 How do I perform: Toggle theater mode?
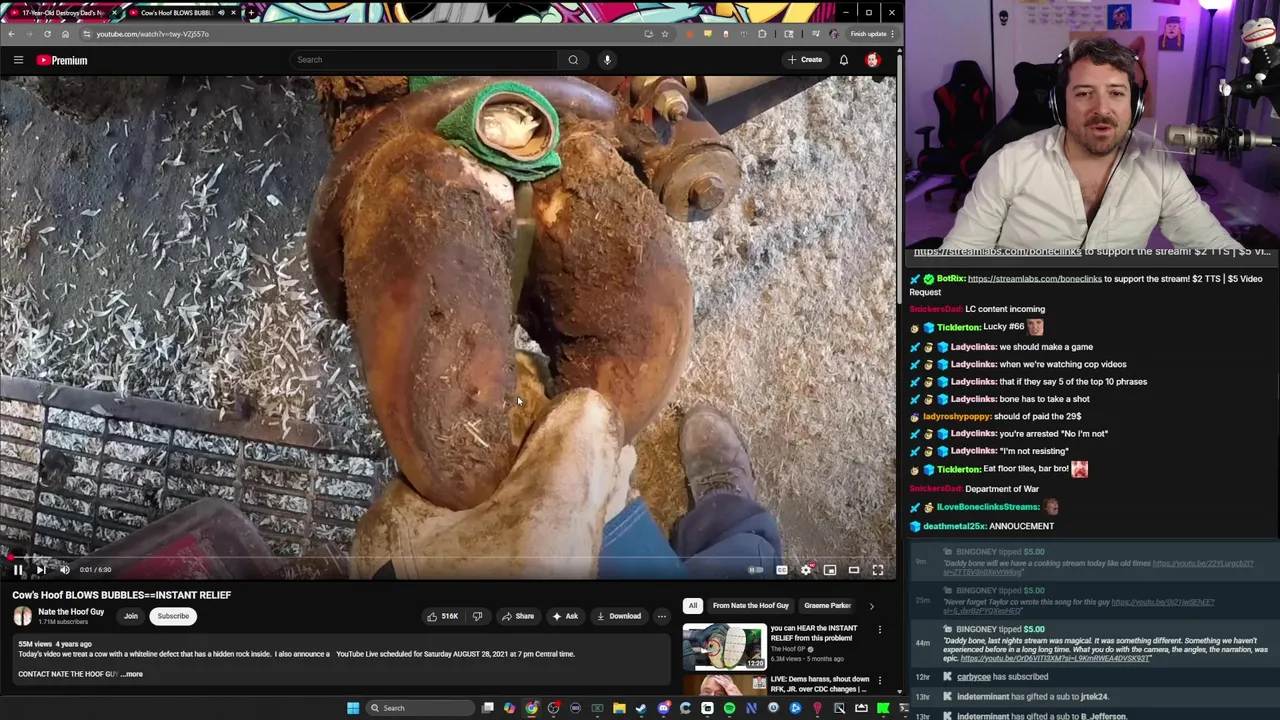click(854, 570)
